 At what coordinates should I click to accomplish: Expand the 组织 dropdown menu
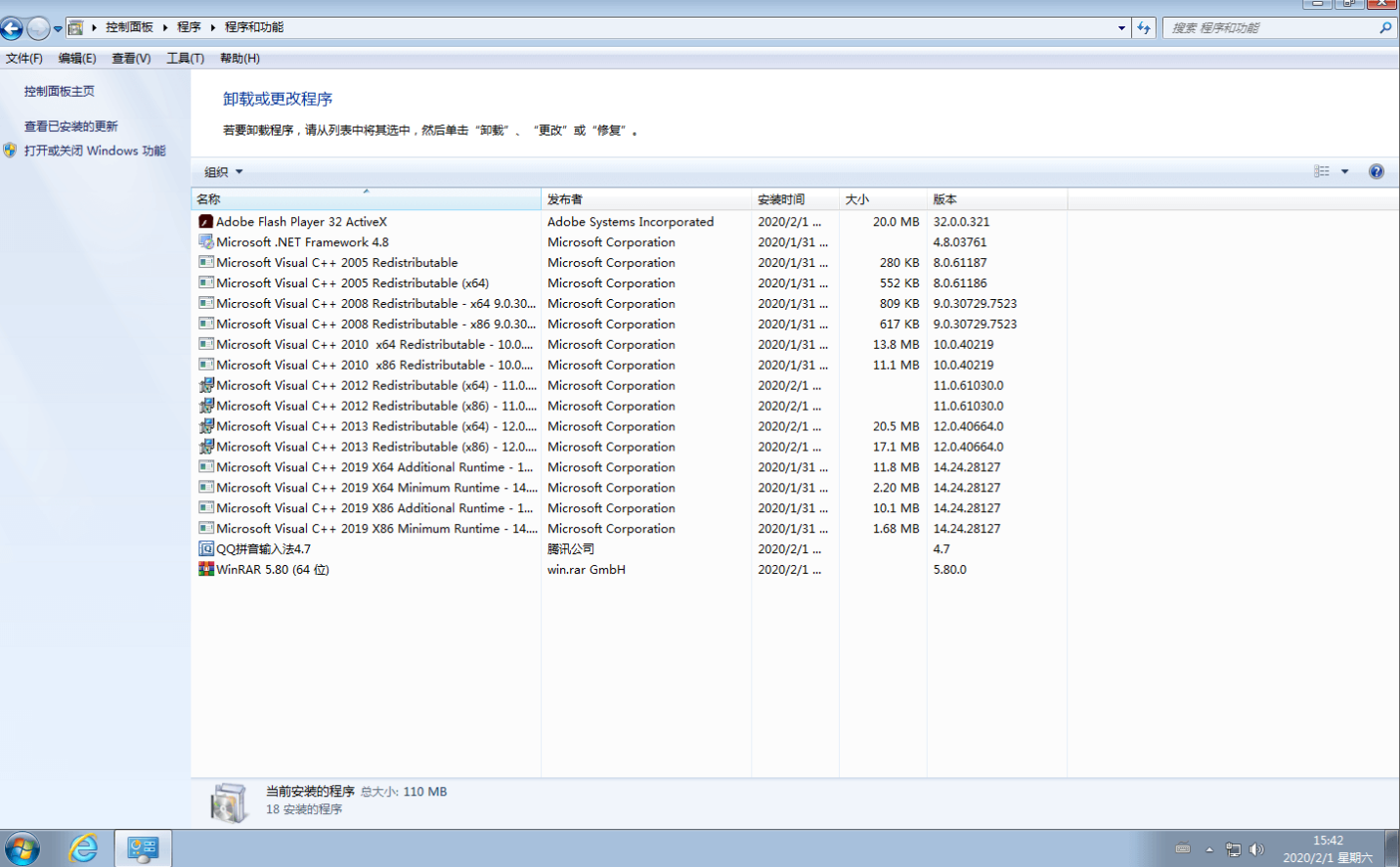pos(223,172)
